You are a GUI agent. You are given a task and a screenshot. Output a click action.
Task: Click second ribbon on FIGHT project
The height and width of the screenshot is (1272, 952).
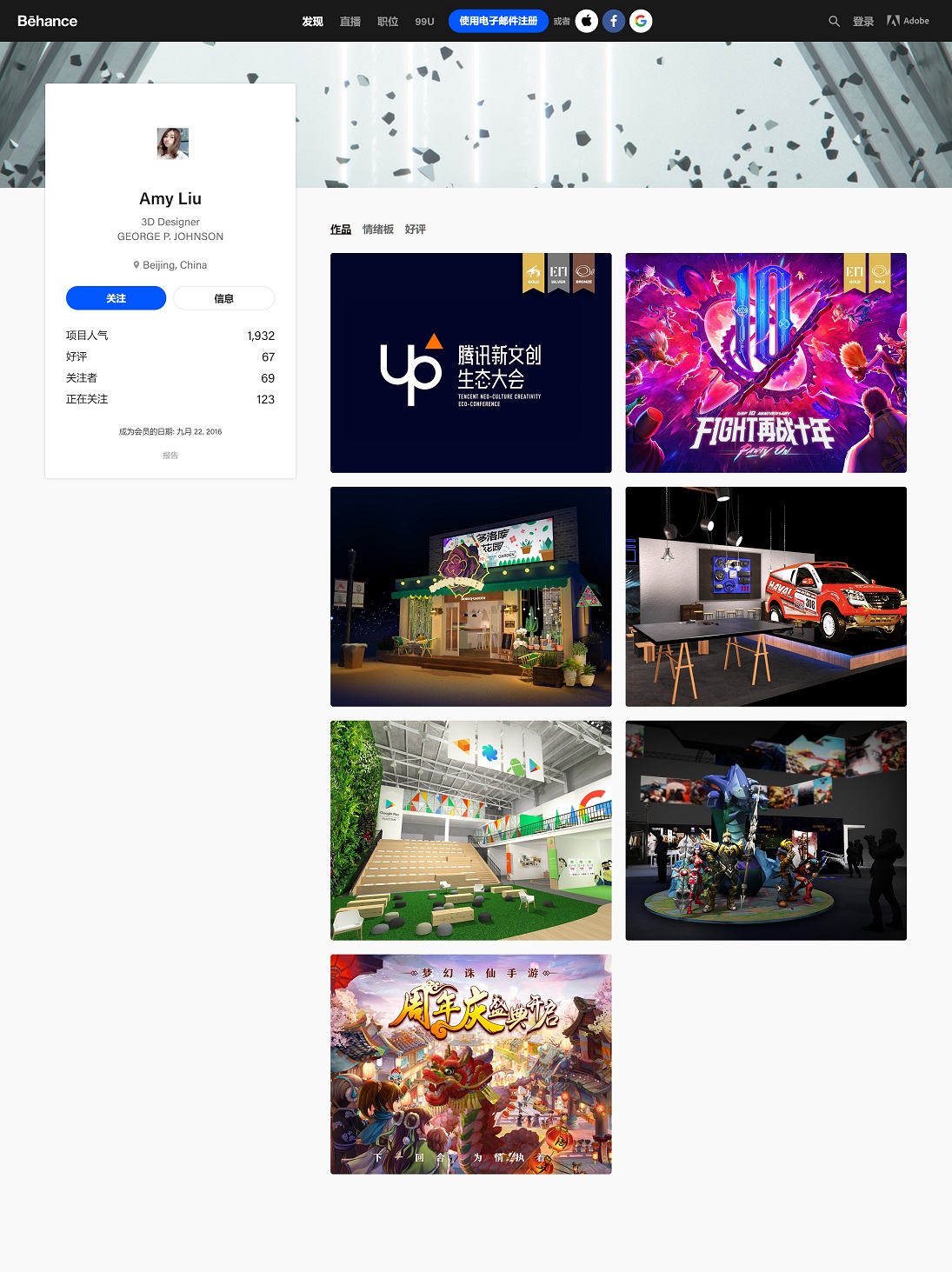click(880, 273)
